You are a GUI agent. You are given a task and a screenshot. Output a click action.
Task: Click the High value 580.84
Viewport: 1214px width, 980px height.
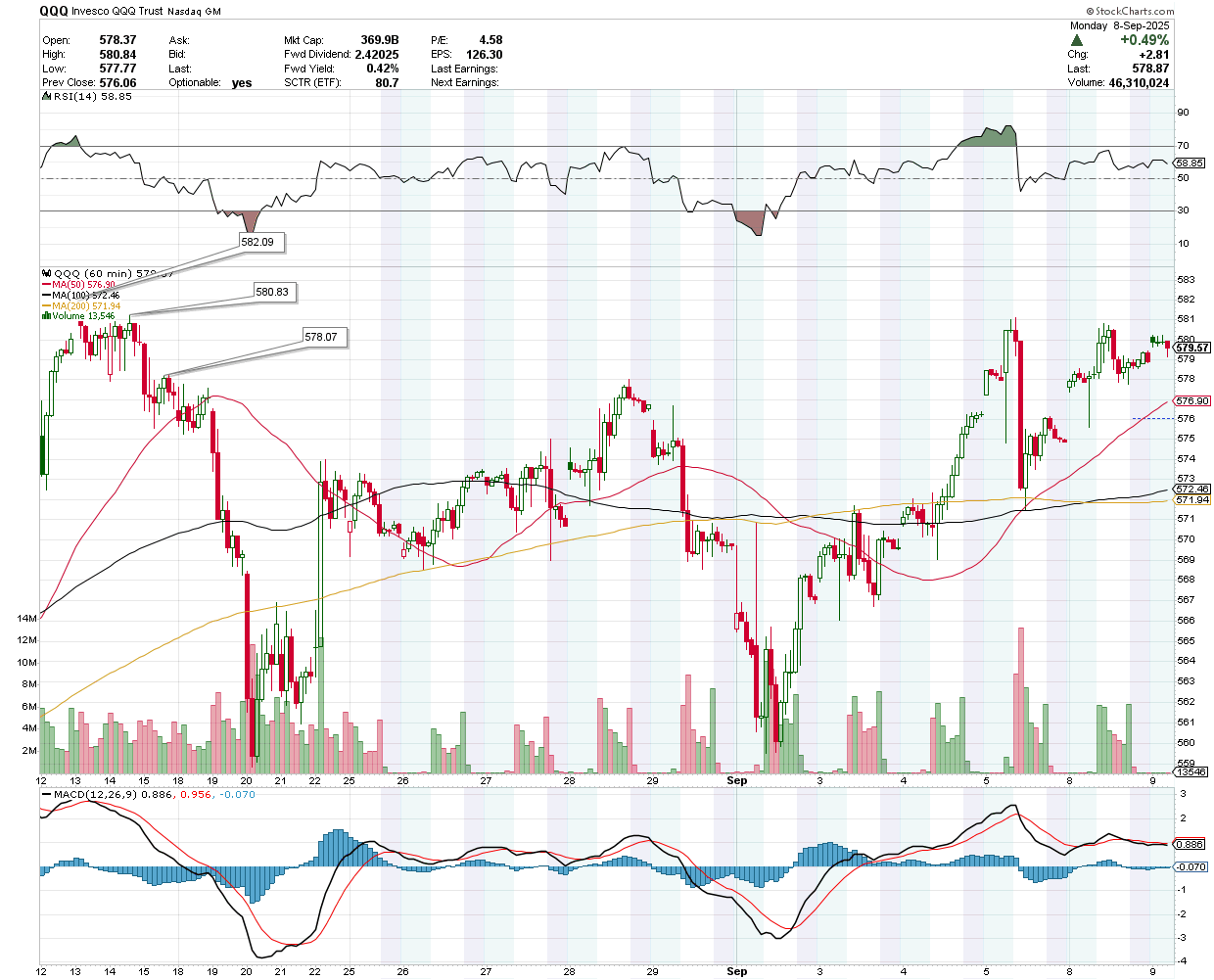coord(117,55)
